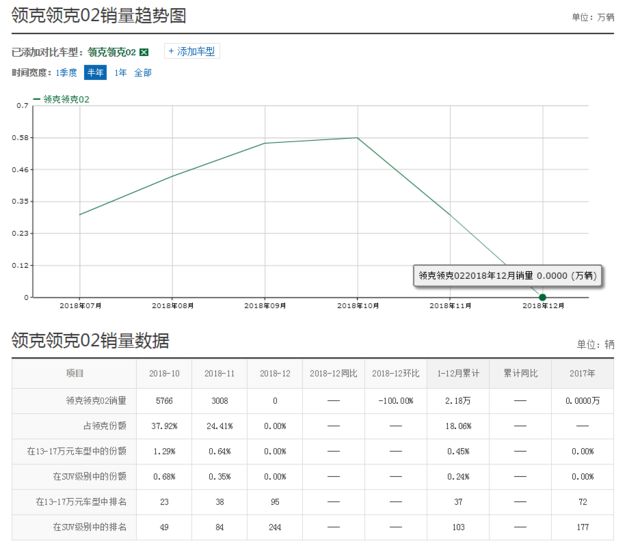Click the 1-12月累计 column header
The image size is (640, 552).
tap(458, 373)
